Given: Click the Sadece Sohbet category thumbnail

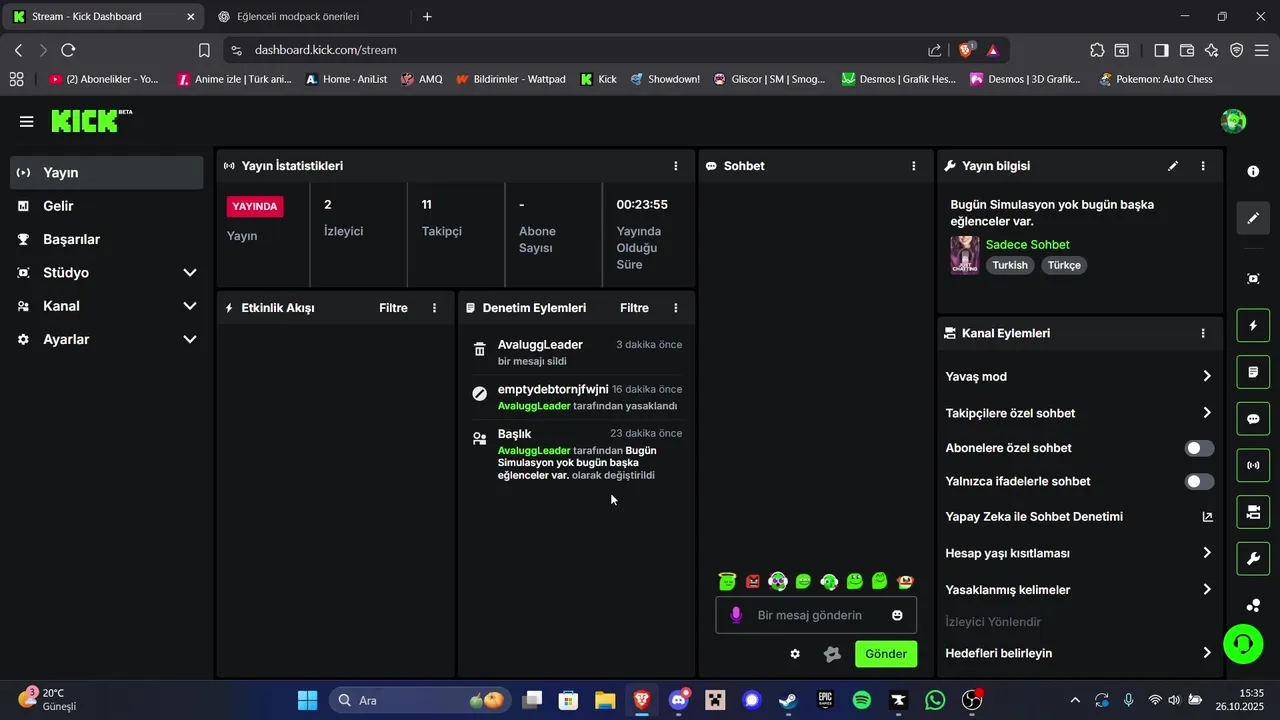Looking at the screenshot, I should 965,255.
